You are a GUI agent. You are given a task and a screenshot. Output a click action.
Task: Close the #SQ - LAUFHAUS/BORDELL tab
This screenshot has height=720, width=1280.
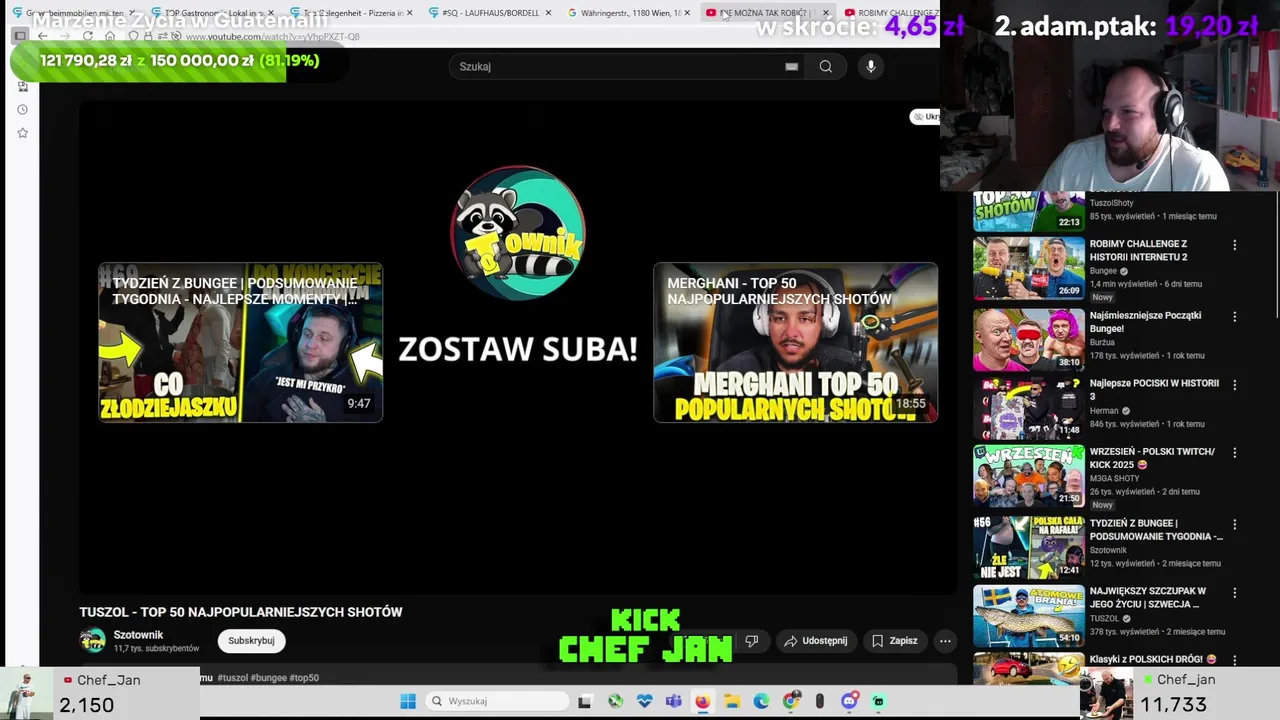click(548, 13)
